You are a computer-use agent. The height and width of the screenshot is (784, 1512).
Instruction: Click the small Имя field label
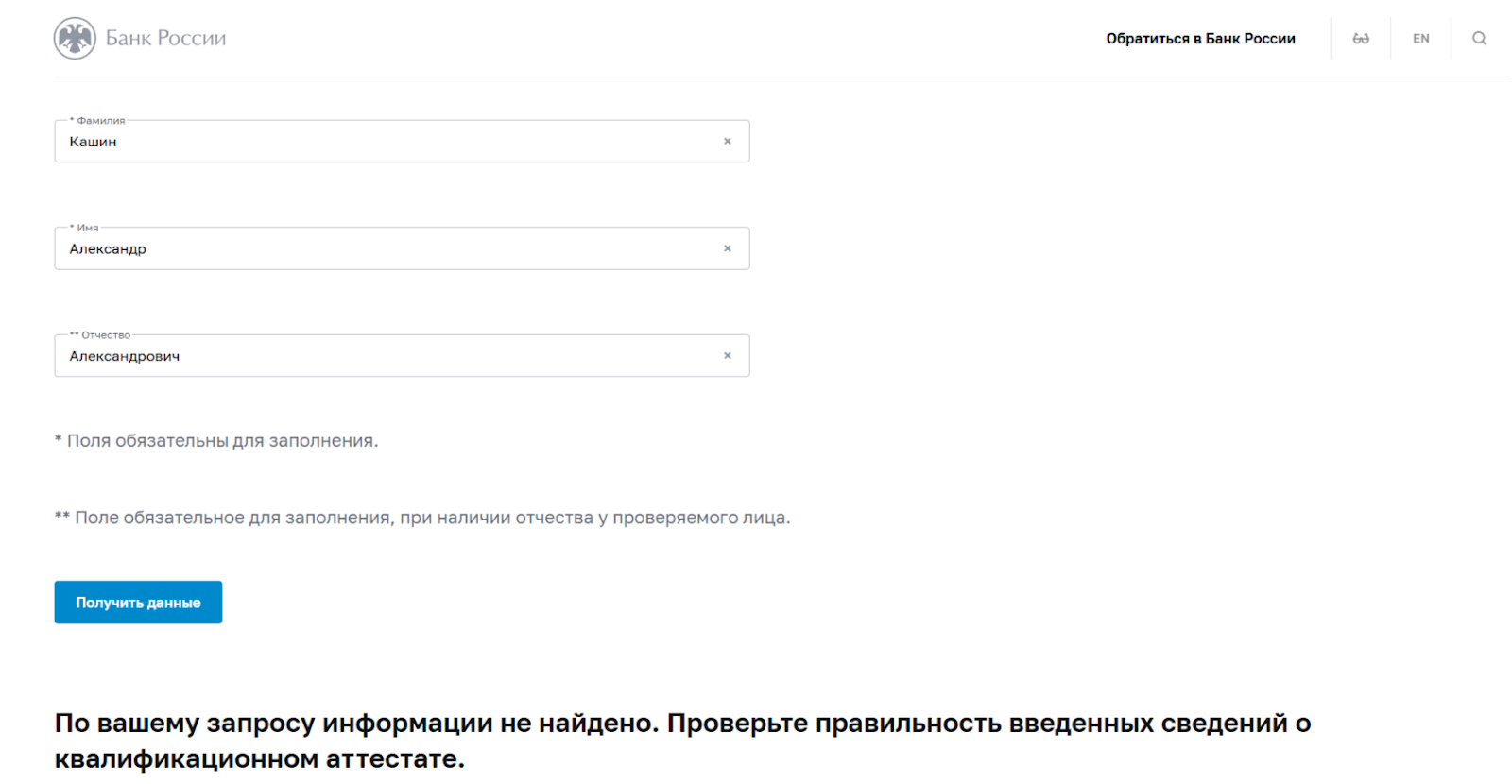(x=87, y=228)
